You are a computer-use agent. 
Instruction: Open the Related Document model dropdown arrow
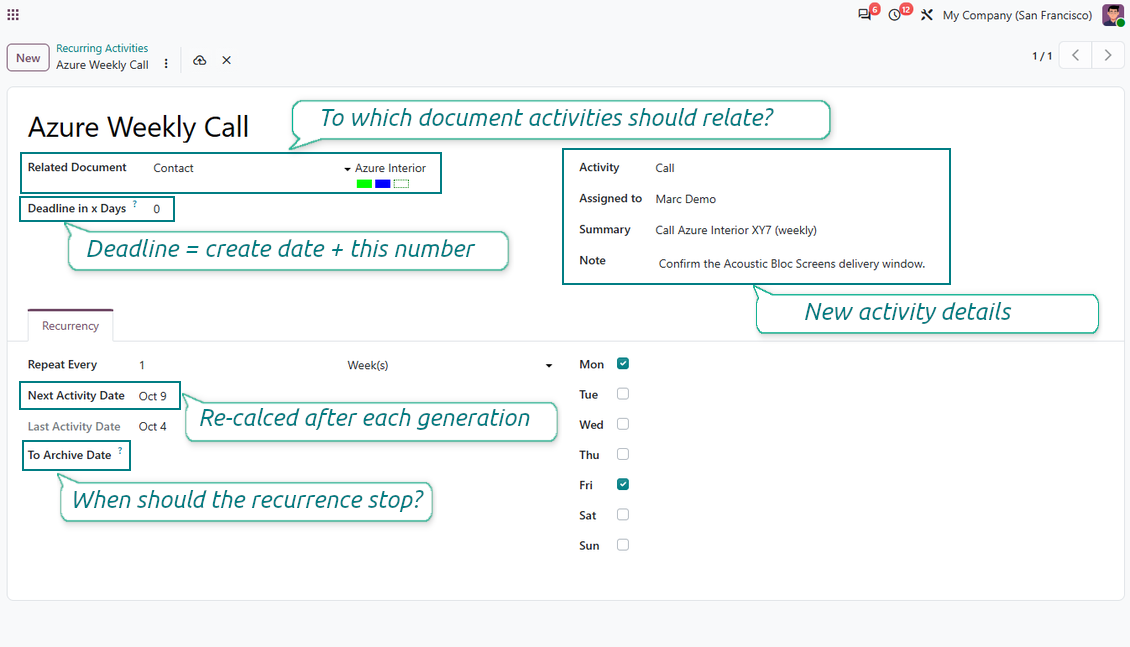click(x=347, y=169)
